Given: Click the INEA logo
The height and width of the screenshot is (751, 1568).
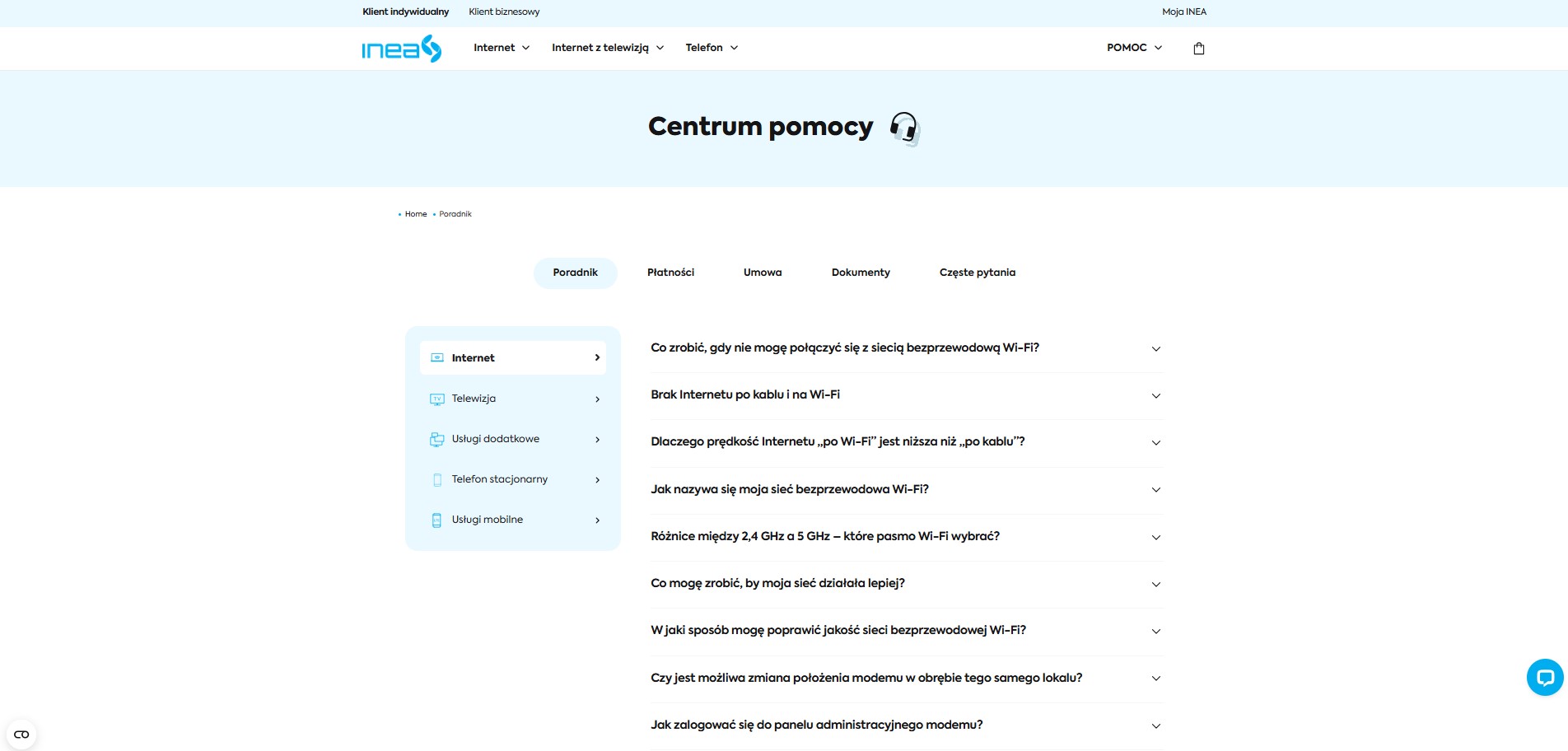Looking at the screenshot, I should [402, 49].
